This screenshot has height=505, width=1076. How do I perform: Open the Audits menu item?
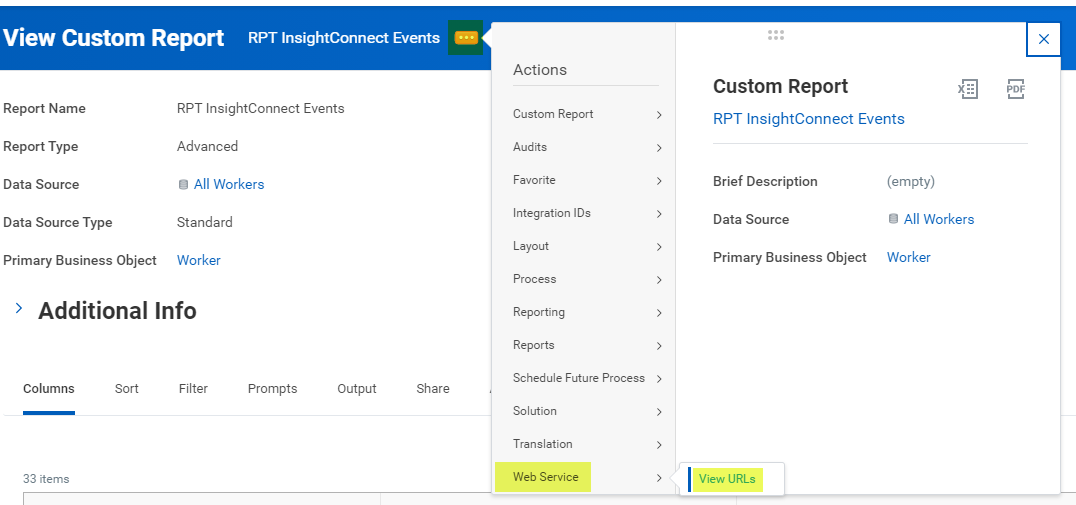tap(530, 147)
